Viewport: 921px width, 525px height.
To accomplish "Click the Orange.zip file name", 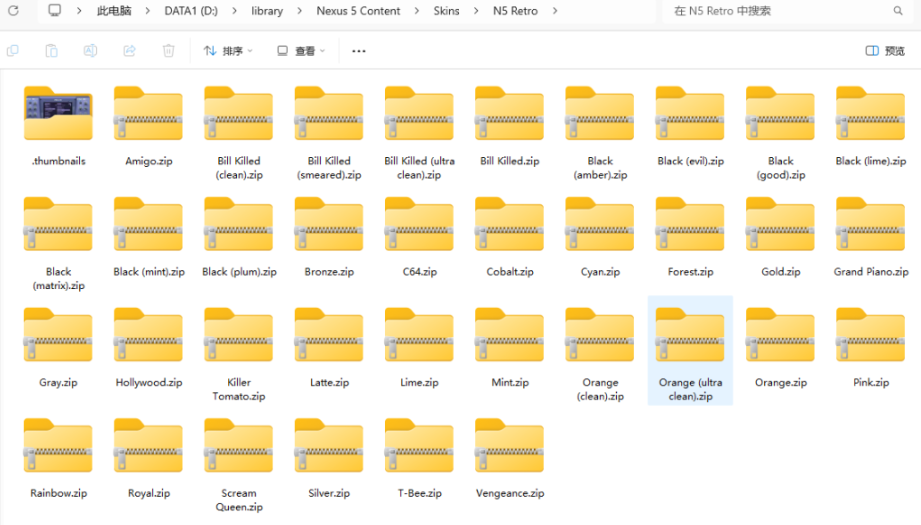I will point(781,382).
